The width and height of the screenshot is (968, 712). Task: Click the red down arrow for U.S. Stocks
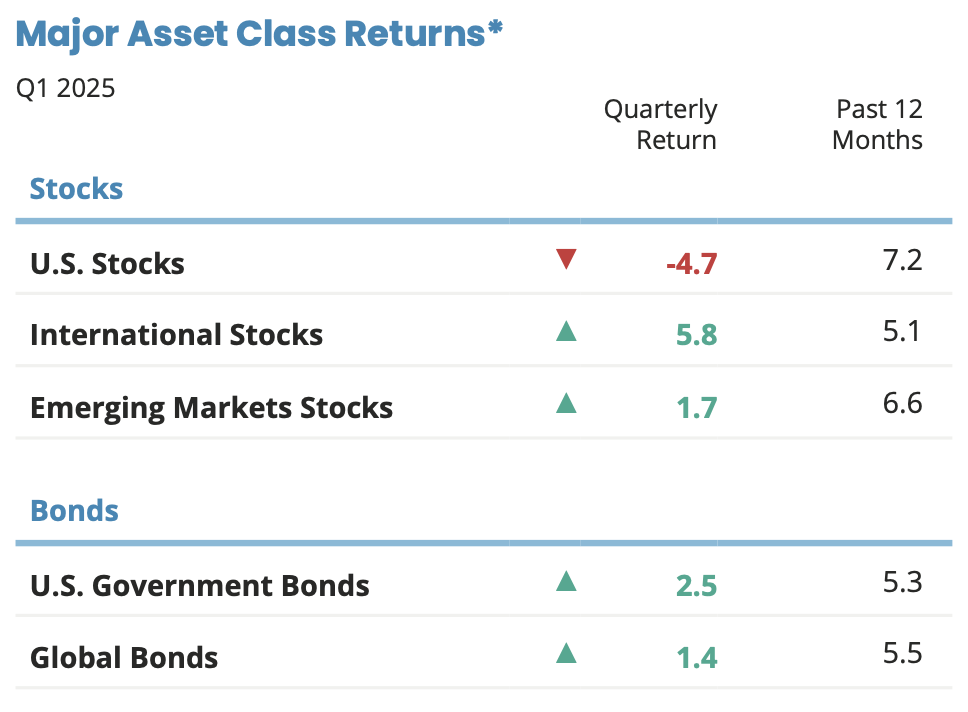566,260
